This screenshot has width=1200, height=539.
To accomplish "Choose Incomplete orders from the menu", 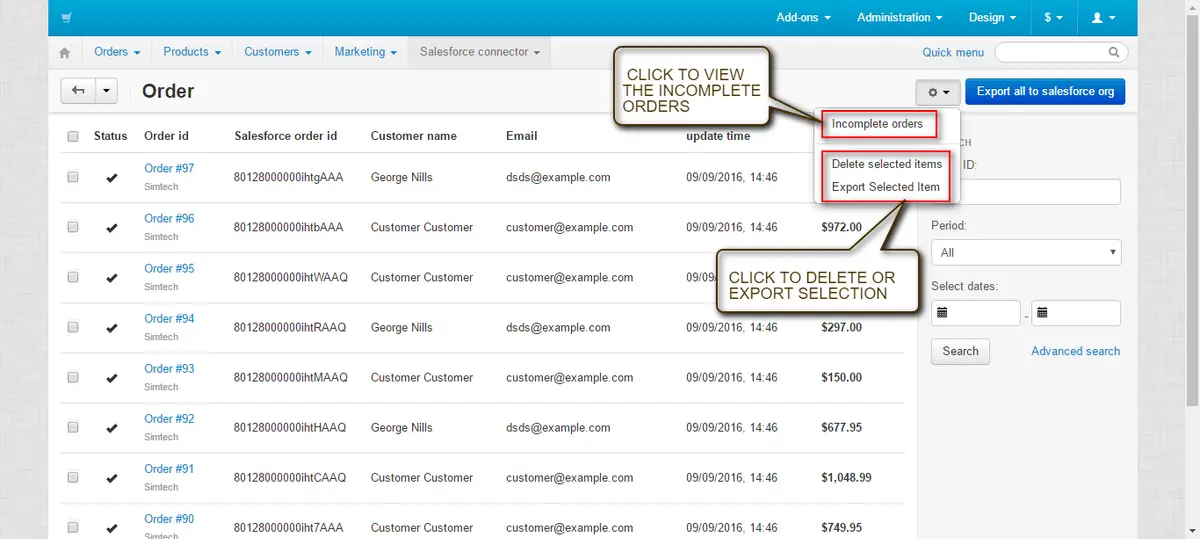I will [877, 124].
